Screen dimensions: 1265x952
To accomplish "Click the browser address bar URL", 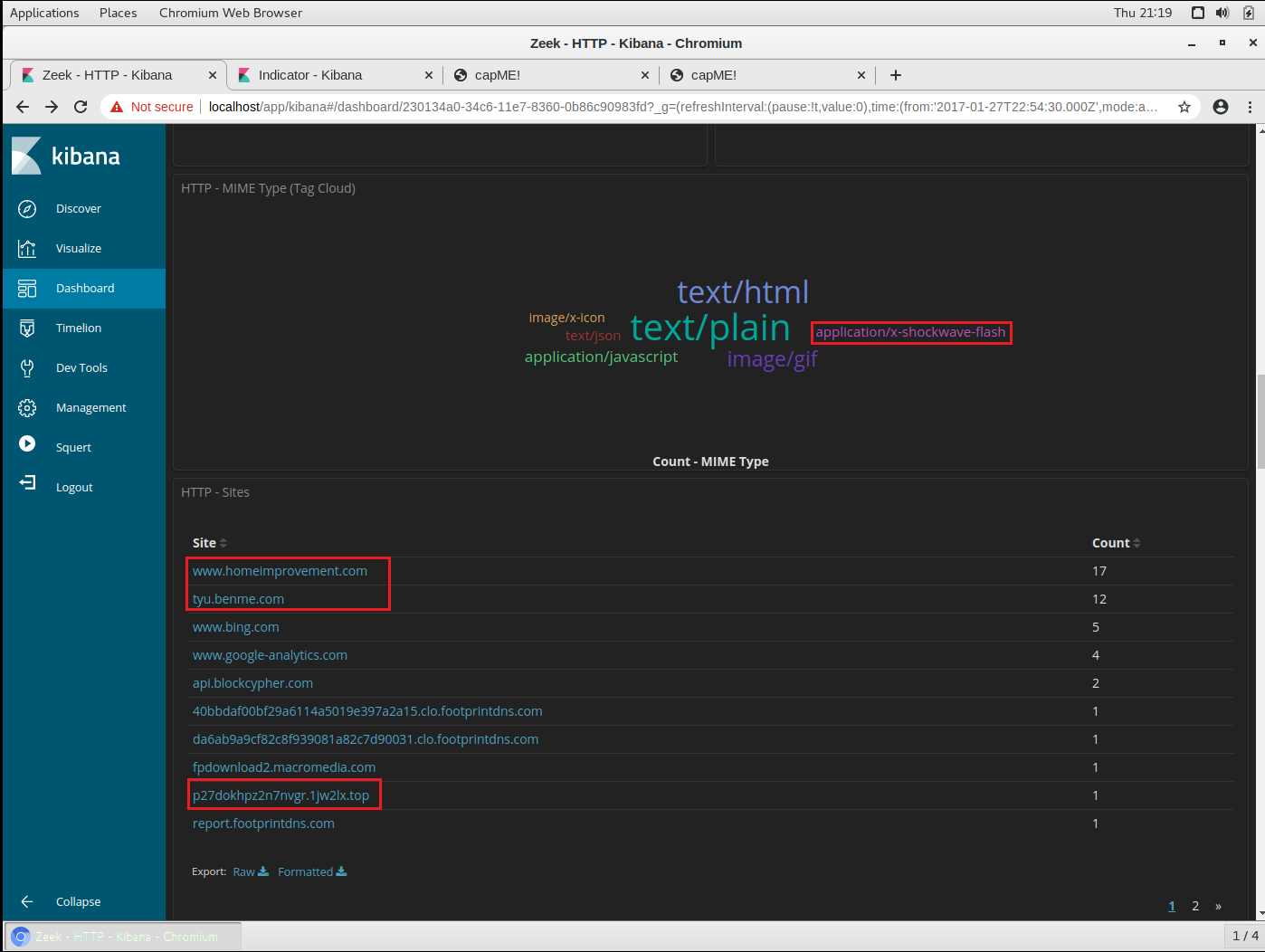I will tap(683, 107).
